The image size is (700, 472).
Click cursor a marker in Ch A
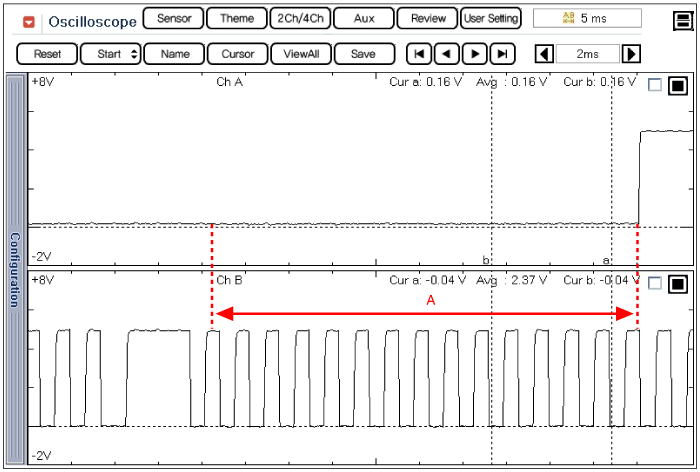pos(606,260)
